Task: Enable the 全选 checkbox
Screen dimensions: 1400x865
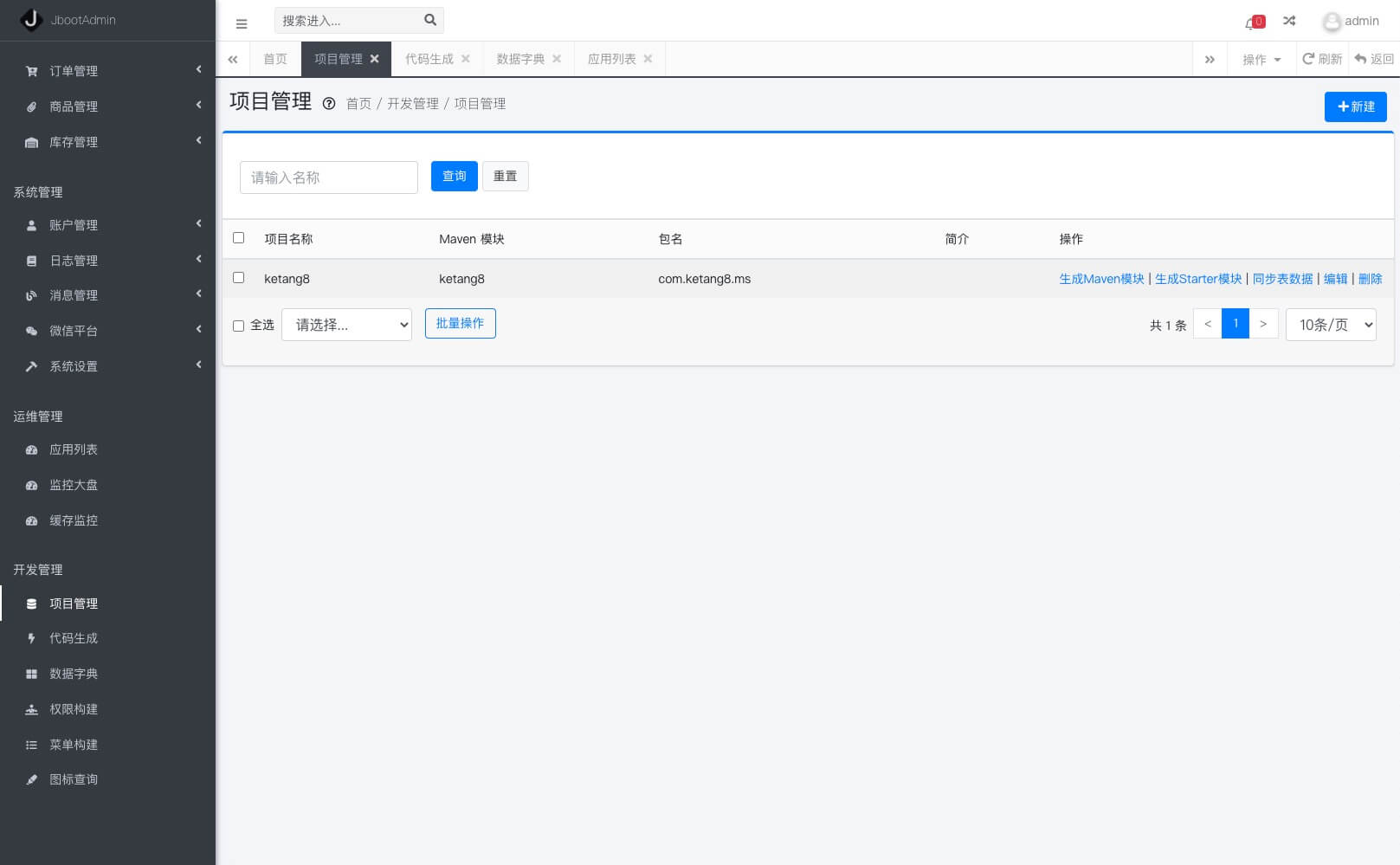Action: (239, 326)
